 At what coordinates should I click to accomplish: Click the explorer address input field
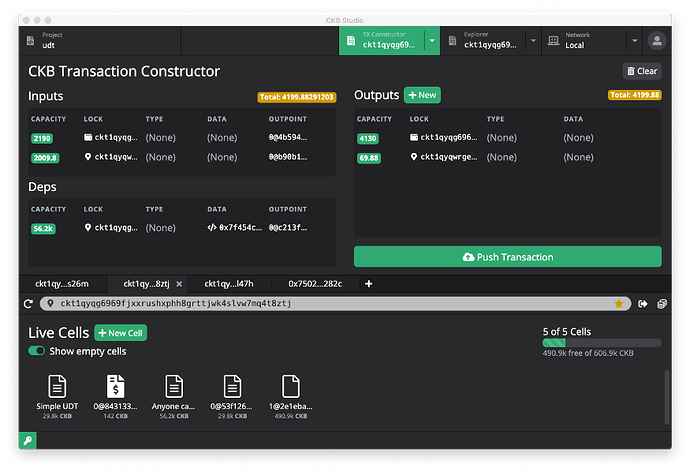(330, 303)
